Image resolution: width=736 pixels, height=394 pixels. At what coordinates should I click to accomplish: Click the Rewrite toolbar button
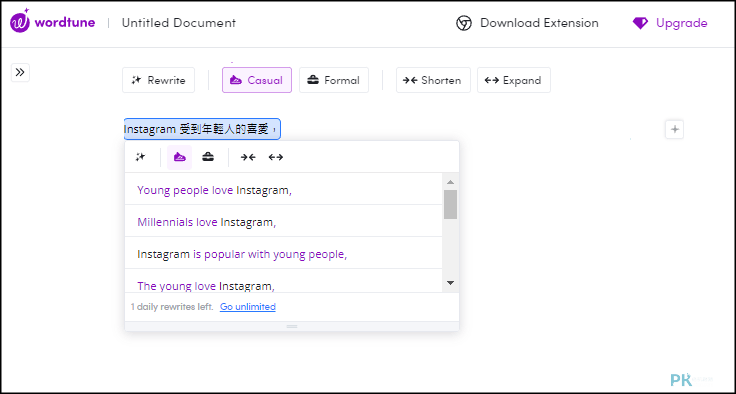(x=158, y=80)
